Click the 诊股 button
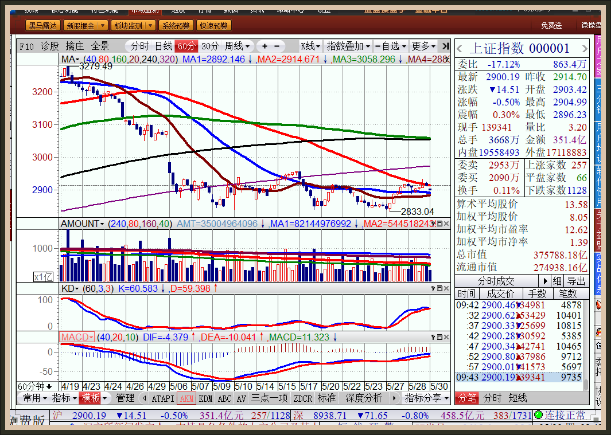Screen dimensions: 611x435 [49, 46]
